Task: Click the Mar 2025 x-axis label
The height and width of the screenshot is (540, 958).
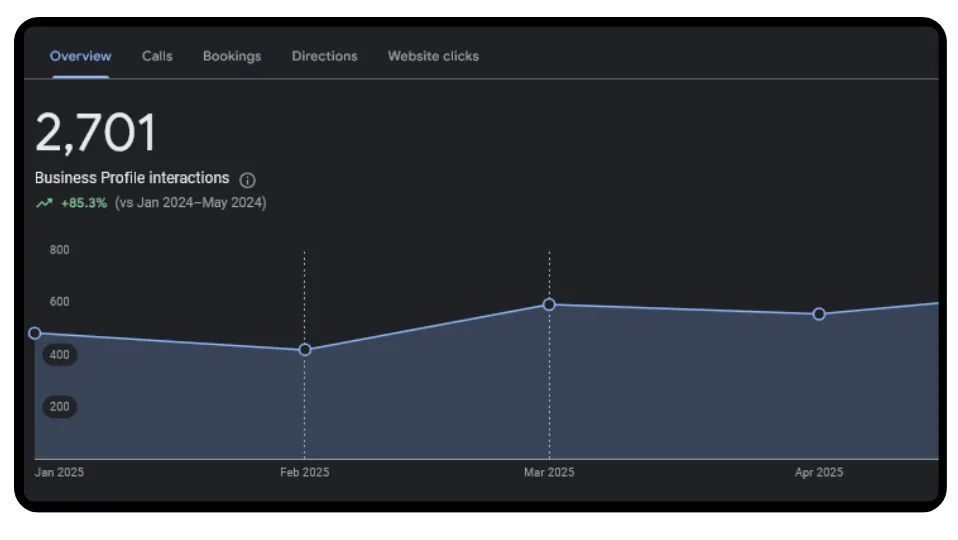Action: [549, 472]
